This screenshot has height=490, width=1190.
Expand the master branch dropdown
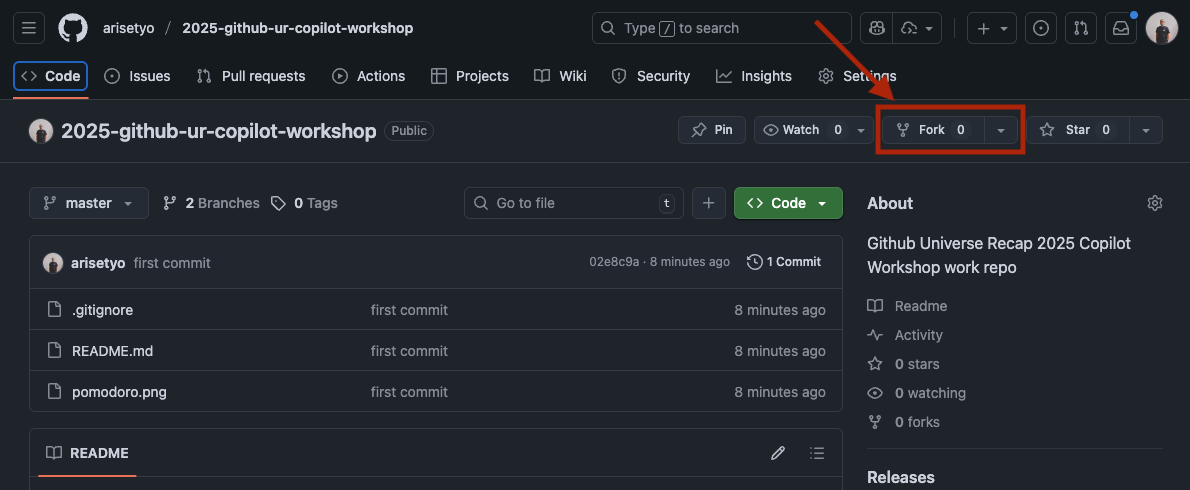88,203
